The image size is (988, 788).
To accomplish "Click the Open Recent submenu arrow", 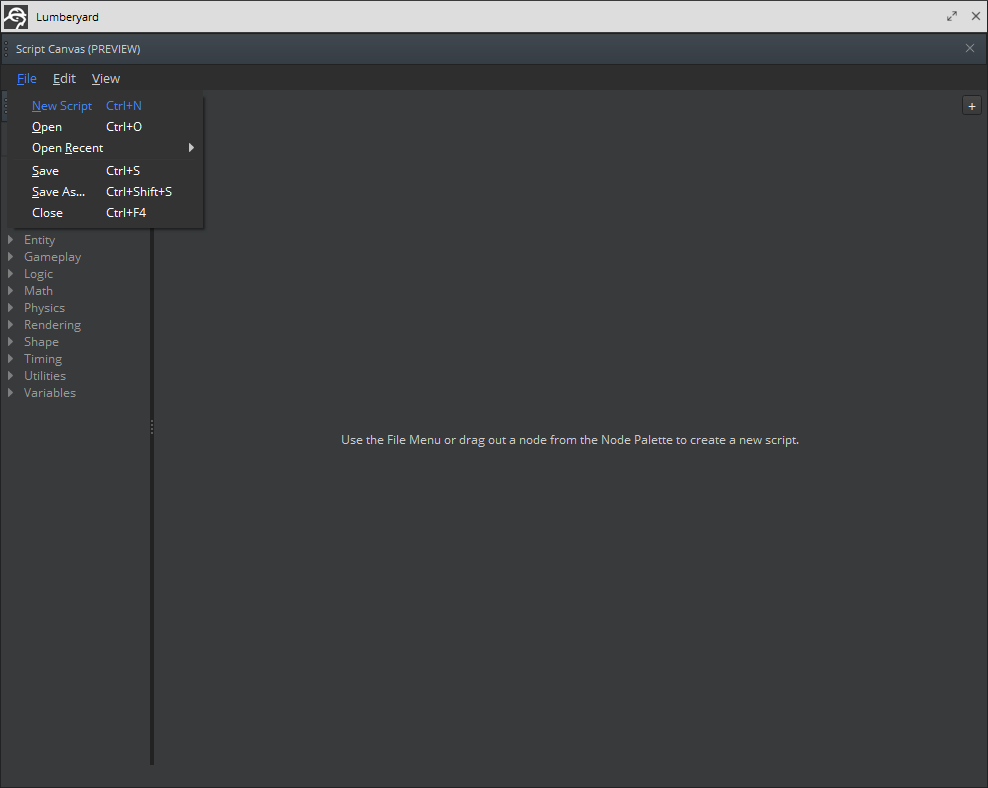I will (191, 147).
